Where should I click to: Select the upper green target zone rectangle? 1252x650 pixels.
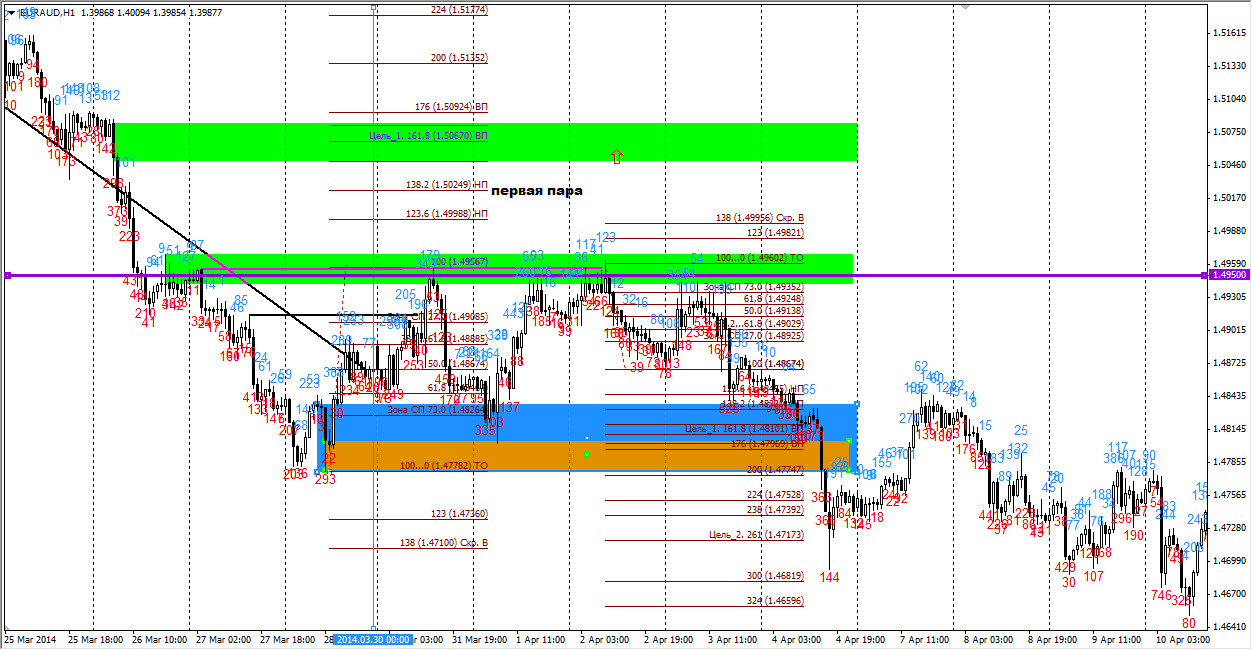click(x=486, y=142)
